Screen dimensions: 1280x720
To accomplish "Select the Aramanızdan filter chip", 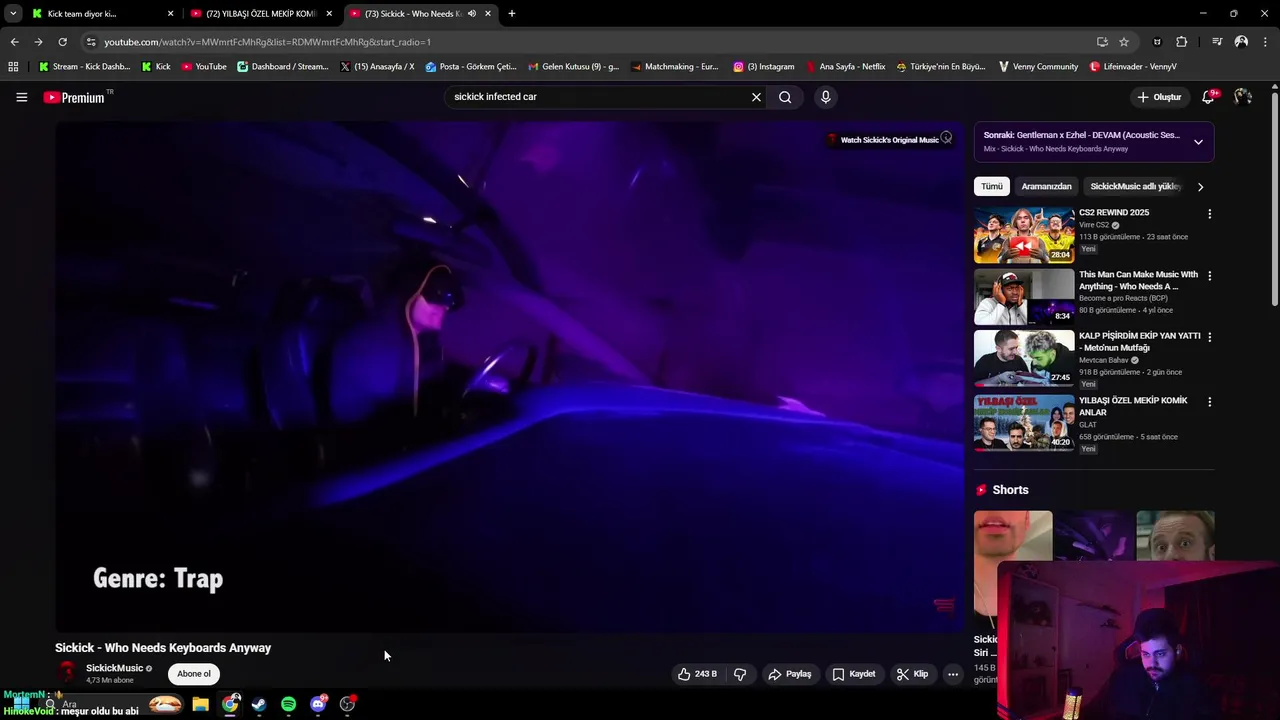I will click(x=1046, y=186).
